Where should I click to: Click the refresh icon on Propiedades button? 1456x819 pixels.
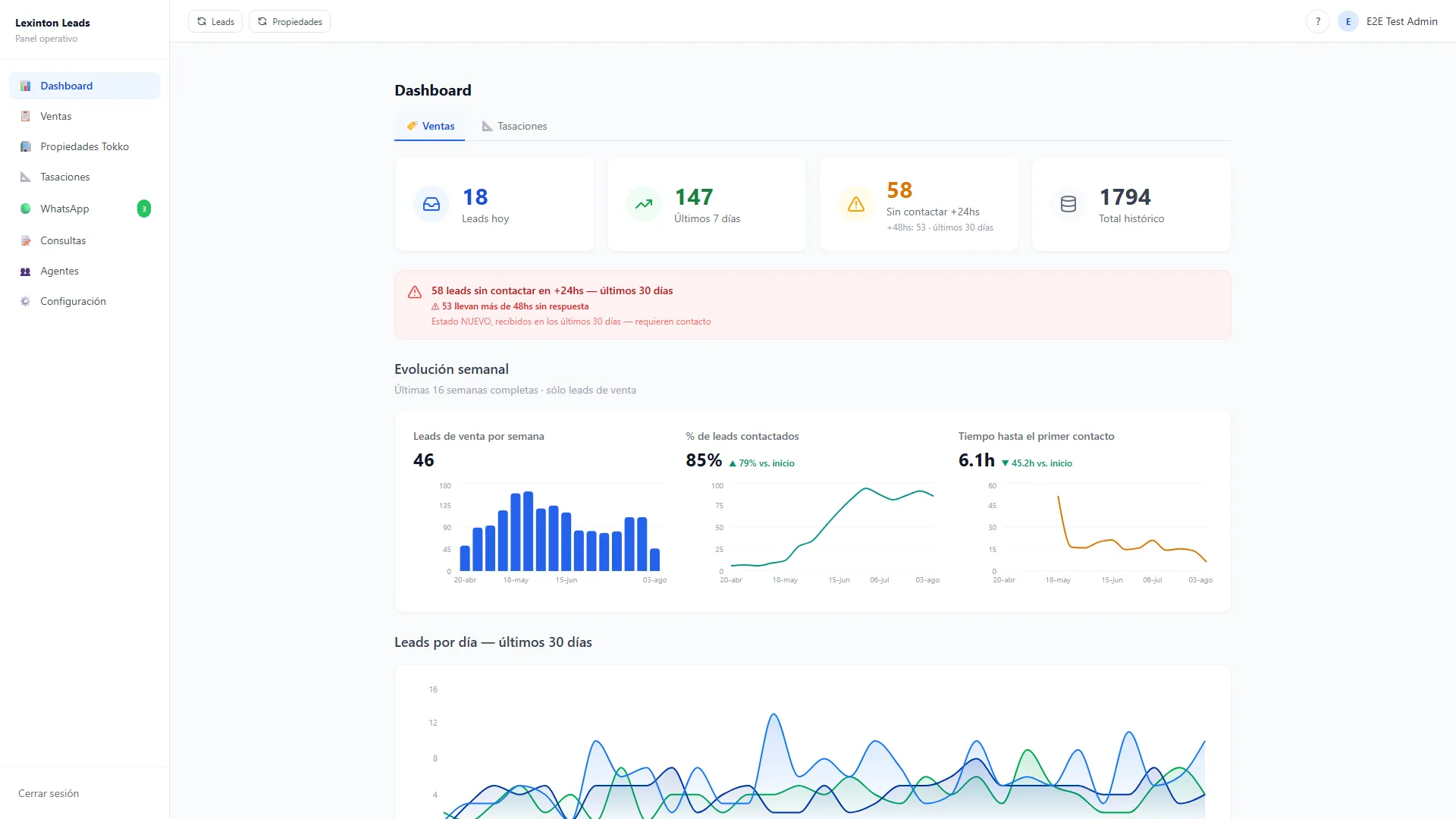pos(262,21)
